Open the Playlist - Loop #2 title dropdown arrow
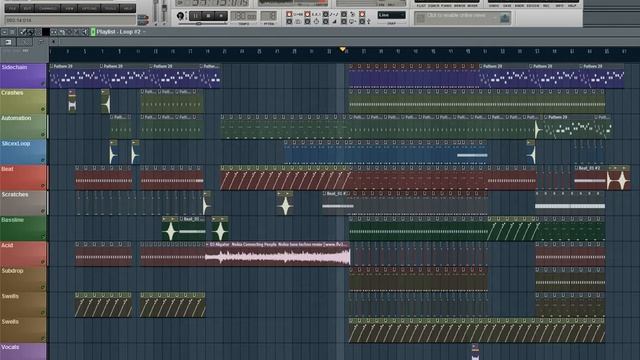 pyautogui.click(x=144, y=32)
